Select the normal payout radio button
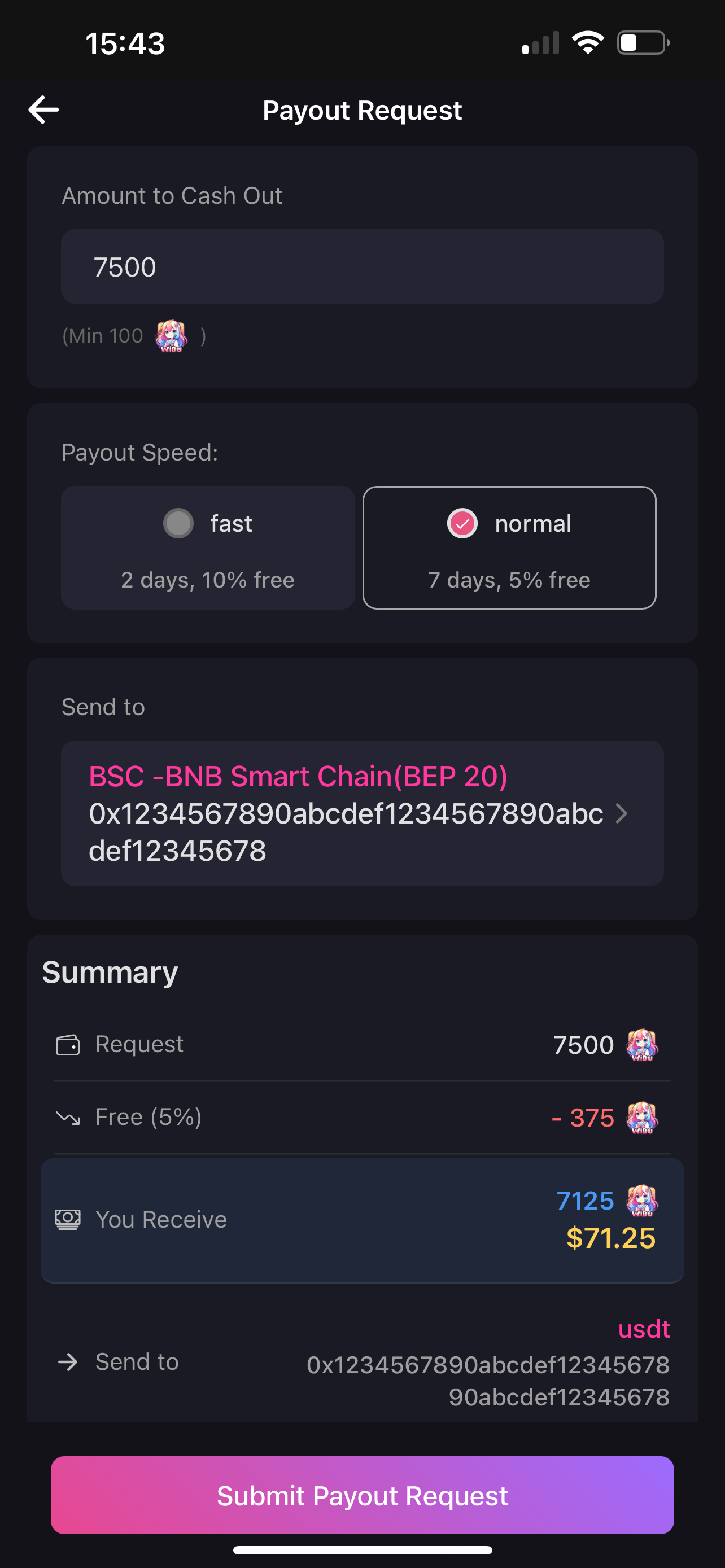This screenshot has height=1568, width=725. click(x=462, y=523)
